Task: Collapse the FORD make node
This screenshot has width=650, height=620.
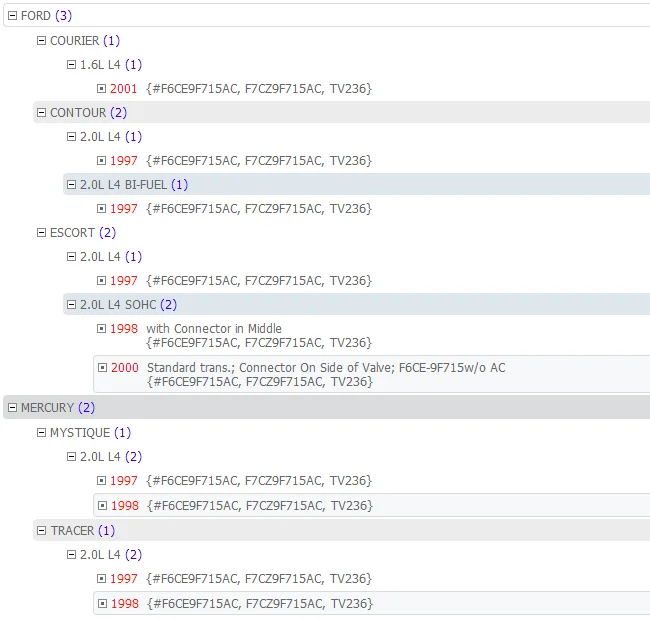Action: pyautogui.click(x=12, y=16)
